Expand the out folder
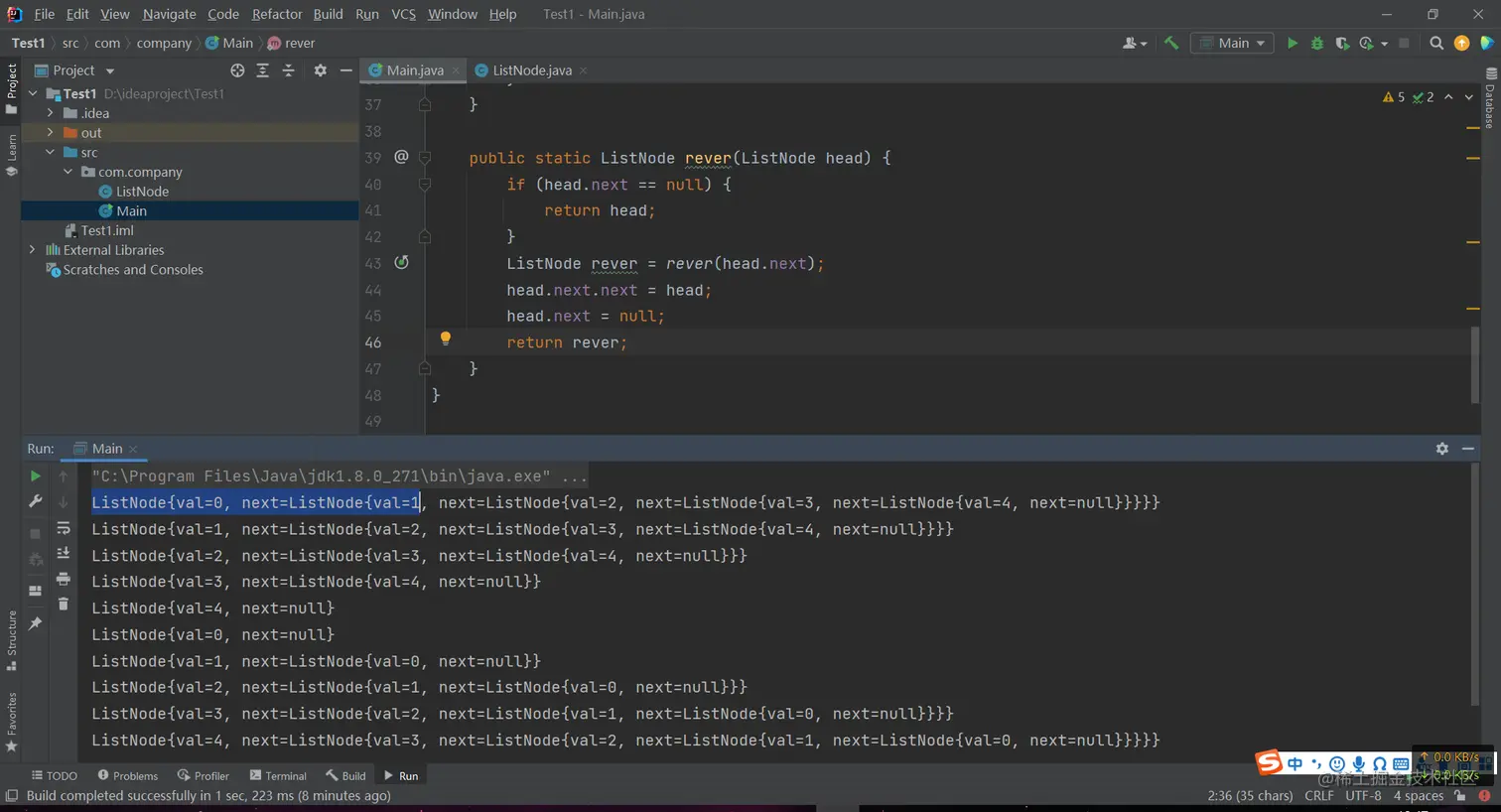1501x812 pixels. coord(50,132)
